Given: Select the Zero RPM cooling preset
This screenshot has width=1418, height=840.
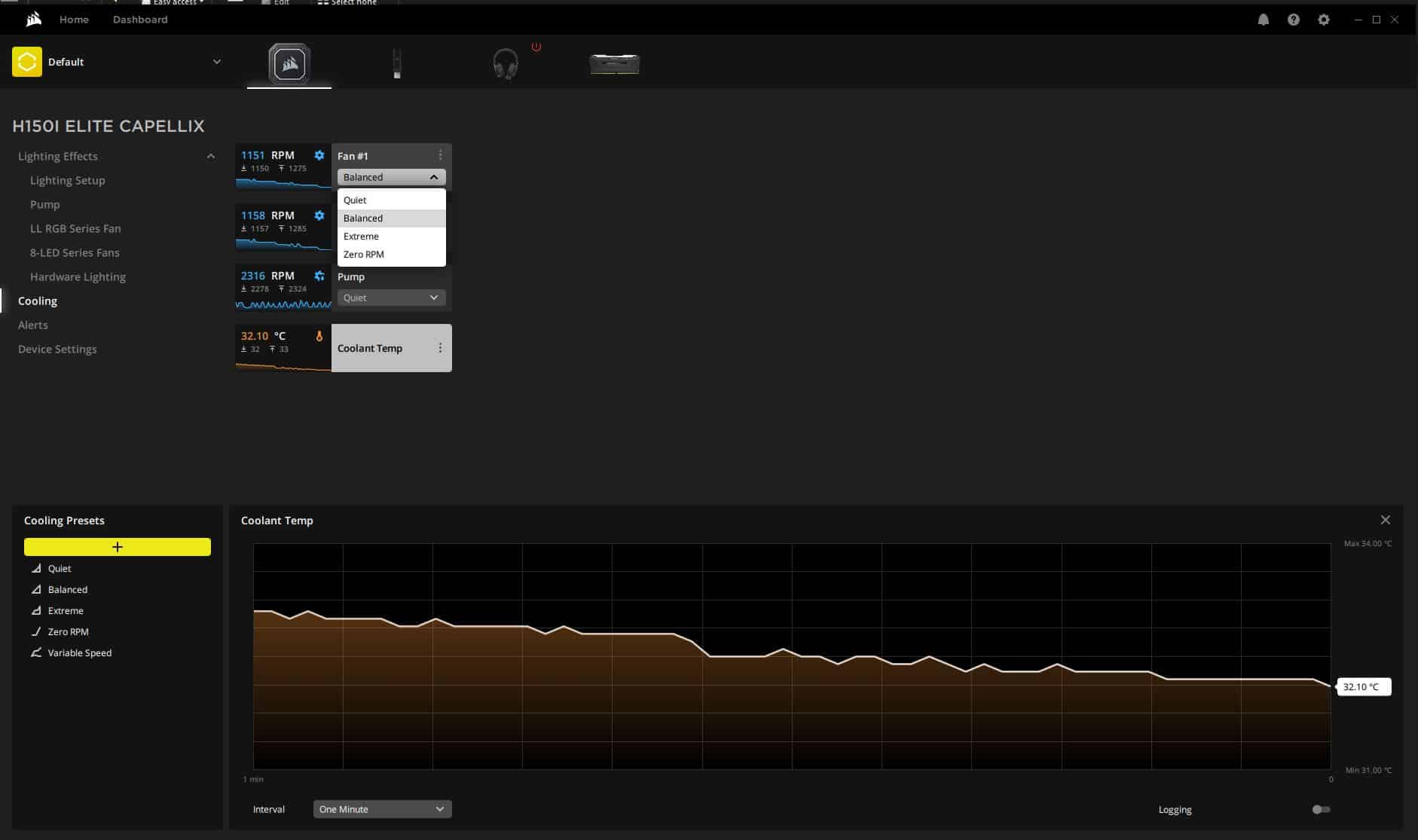Looking at the screenshot, I should [x=68, y=631].
